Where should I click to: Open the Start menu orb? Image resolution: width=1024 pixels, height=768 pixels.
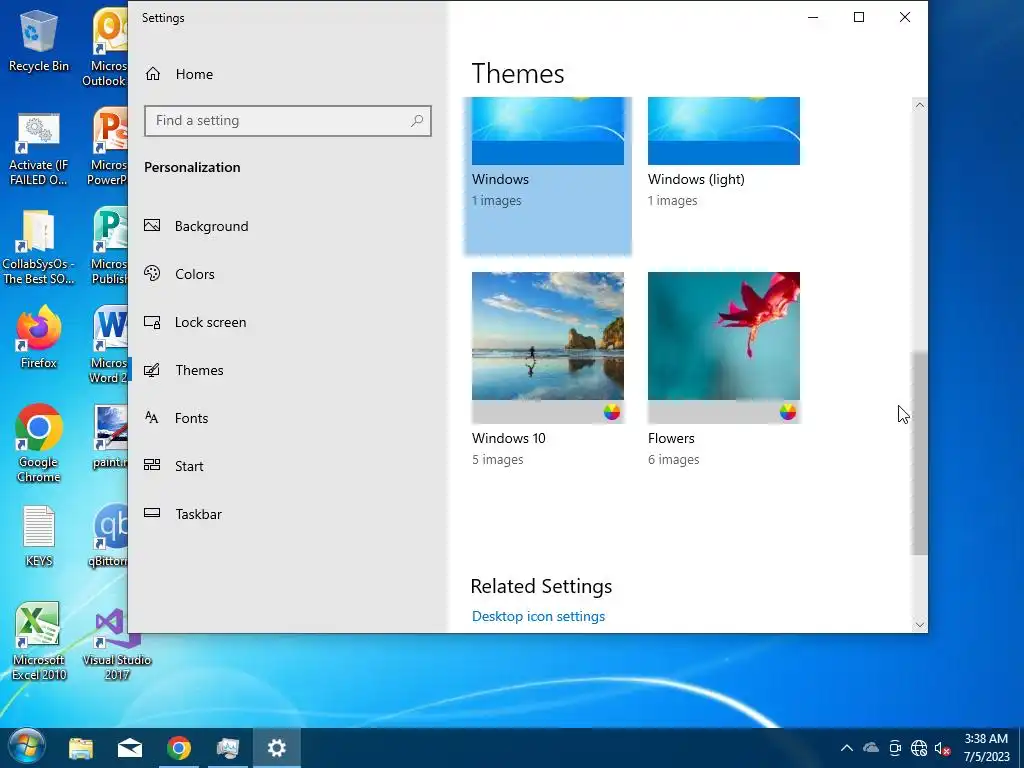coord(27,747)
